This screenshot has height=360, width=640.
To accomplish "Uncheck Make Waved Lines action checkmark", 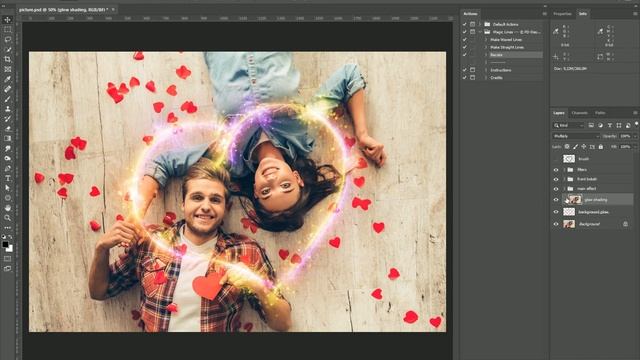I will click(x=464, y=40).
